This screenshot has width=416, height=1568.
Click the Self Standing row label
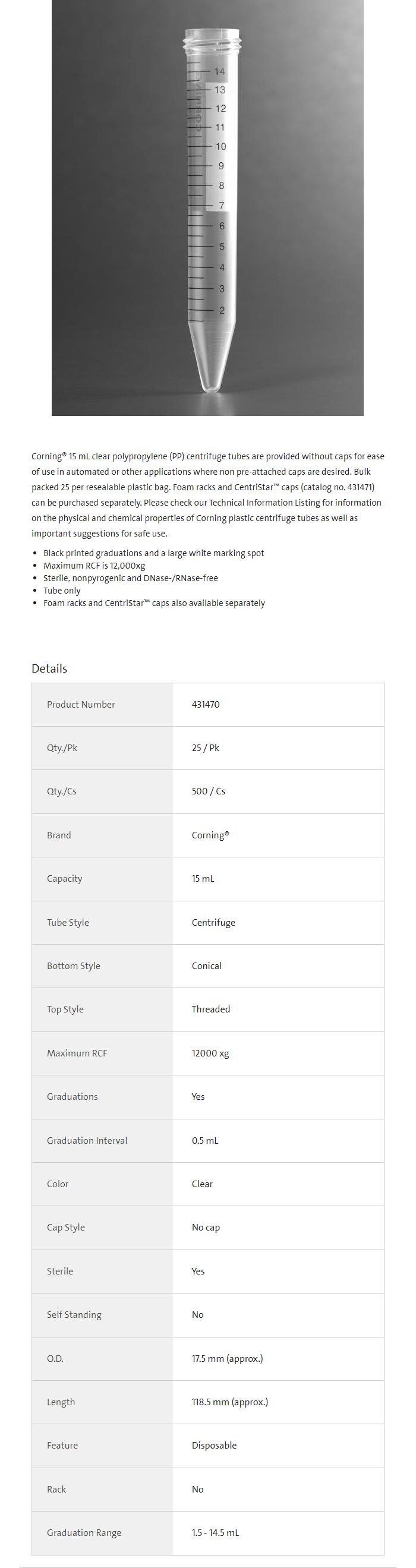[74, 1315]
